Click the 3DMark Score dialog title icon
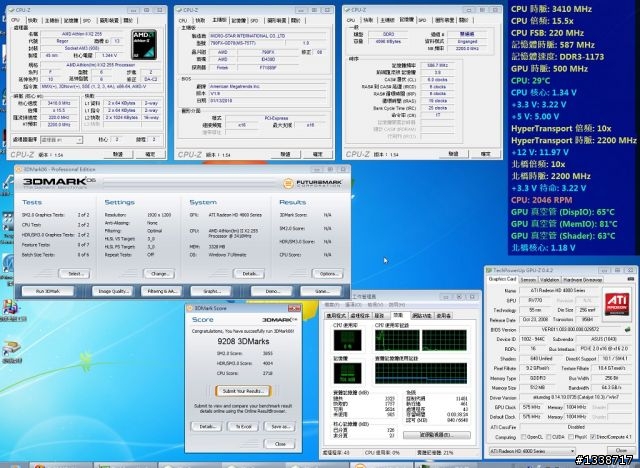This screenshot has height=468, width=640. (x=190, y=308)
